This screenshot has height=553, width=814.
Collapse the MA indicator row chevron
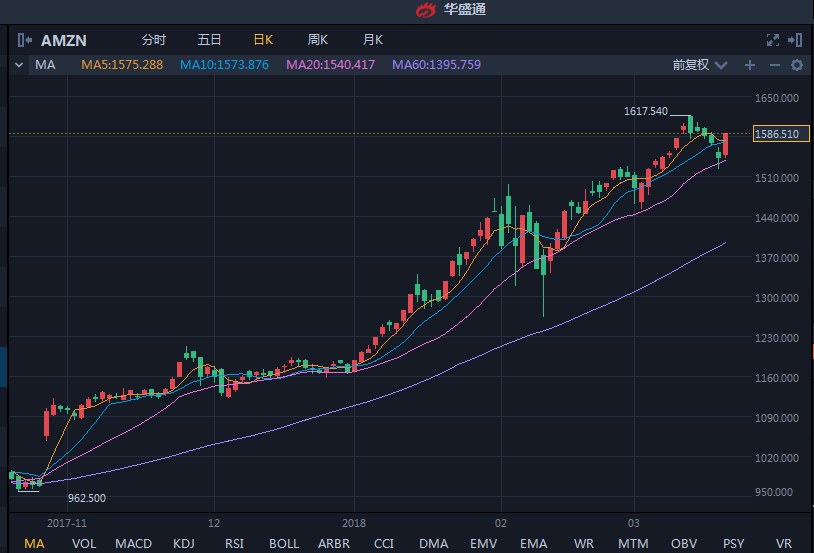pos(19,65)
